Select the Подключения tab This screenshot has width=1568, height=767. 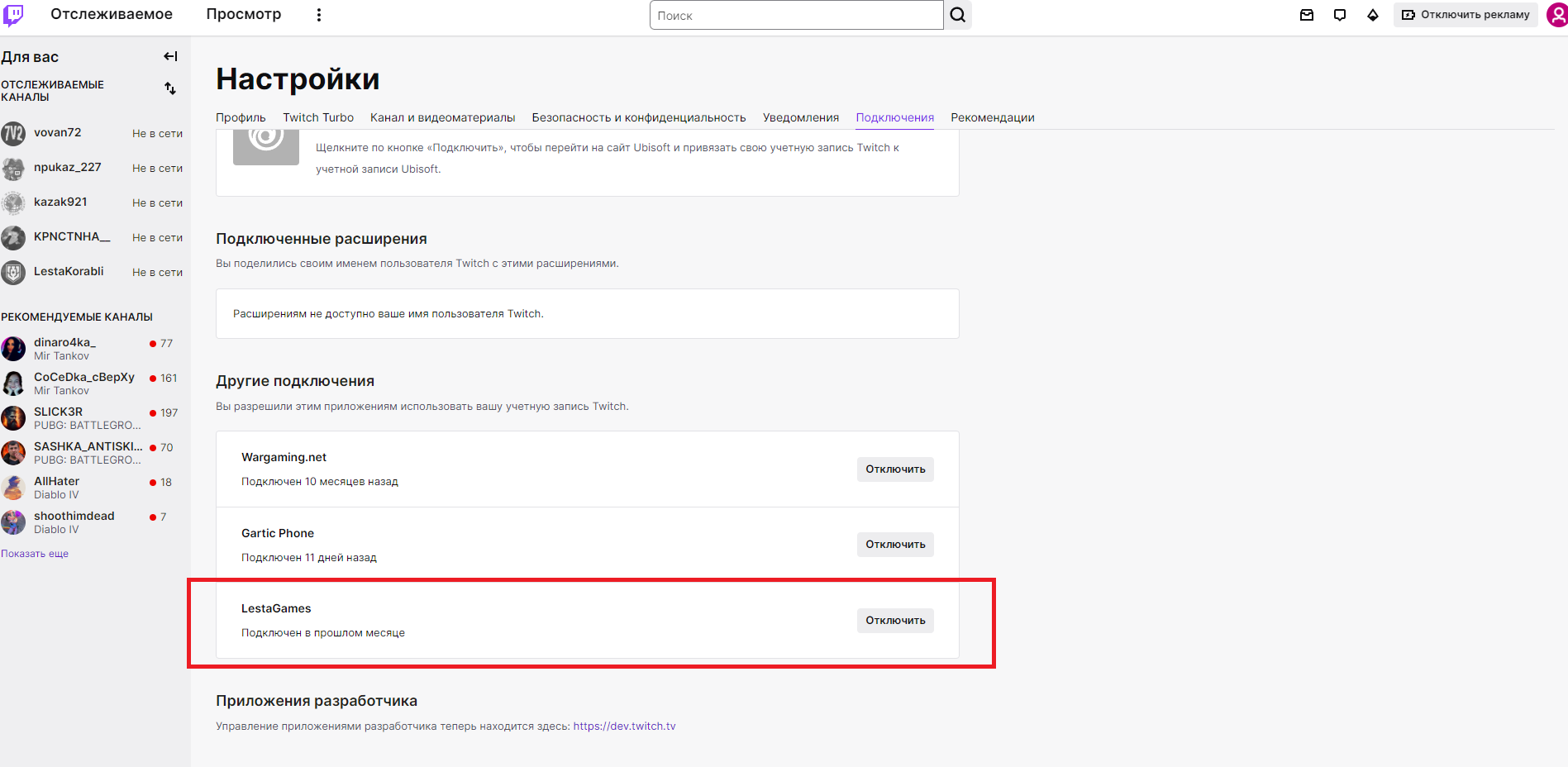895,117
